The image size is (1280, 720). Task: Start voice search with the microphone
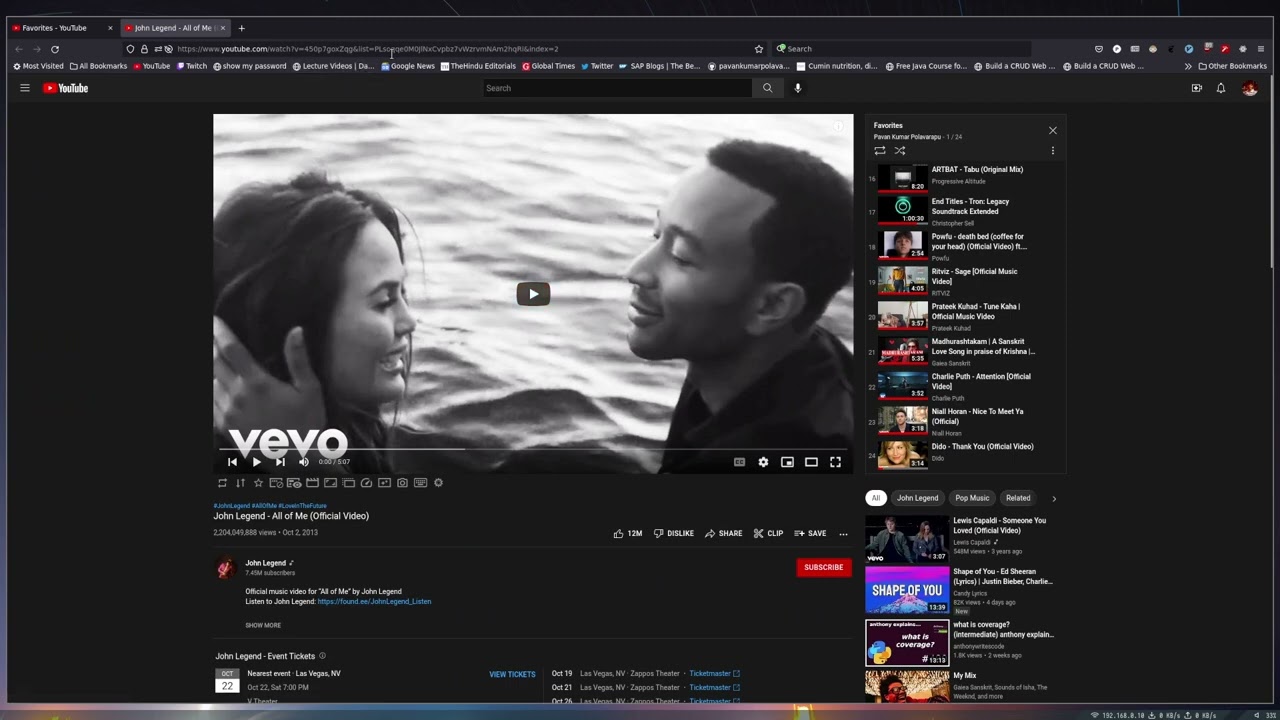point(797,88)
